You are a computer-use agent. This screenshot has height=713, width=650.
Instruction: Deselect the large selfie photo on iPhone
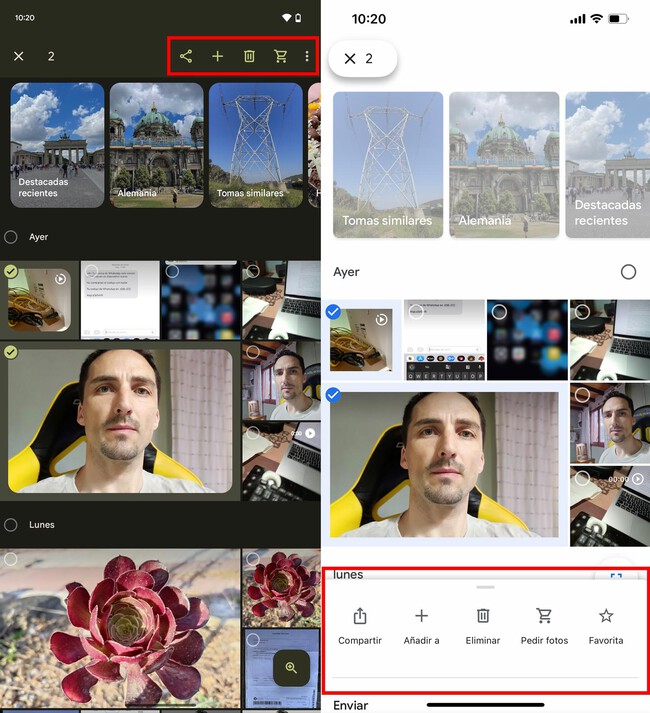333,395
